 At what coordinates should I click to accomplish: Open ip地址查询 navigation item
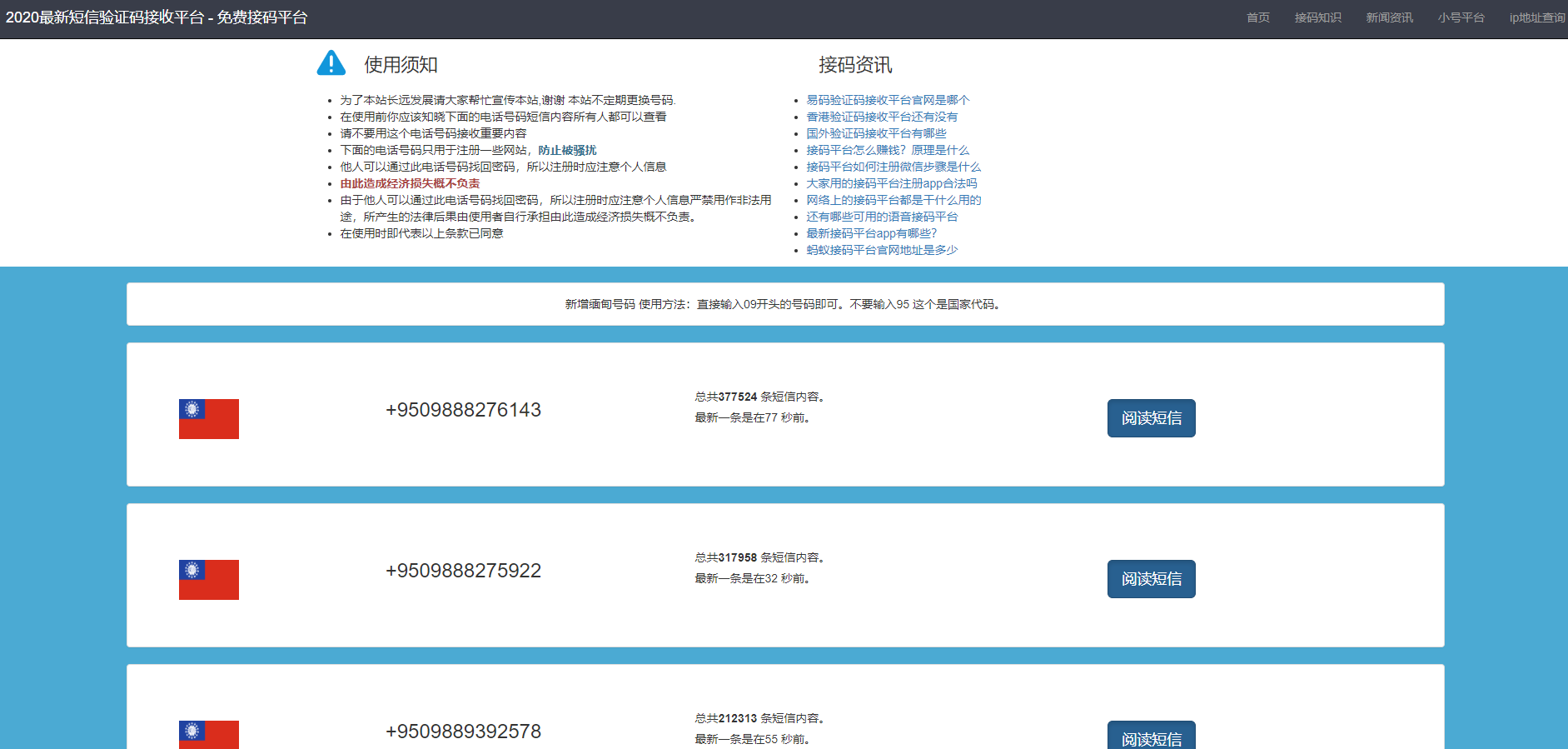click(x=1537, y=17)
